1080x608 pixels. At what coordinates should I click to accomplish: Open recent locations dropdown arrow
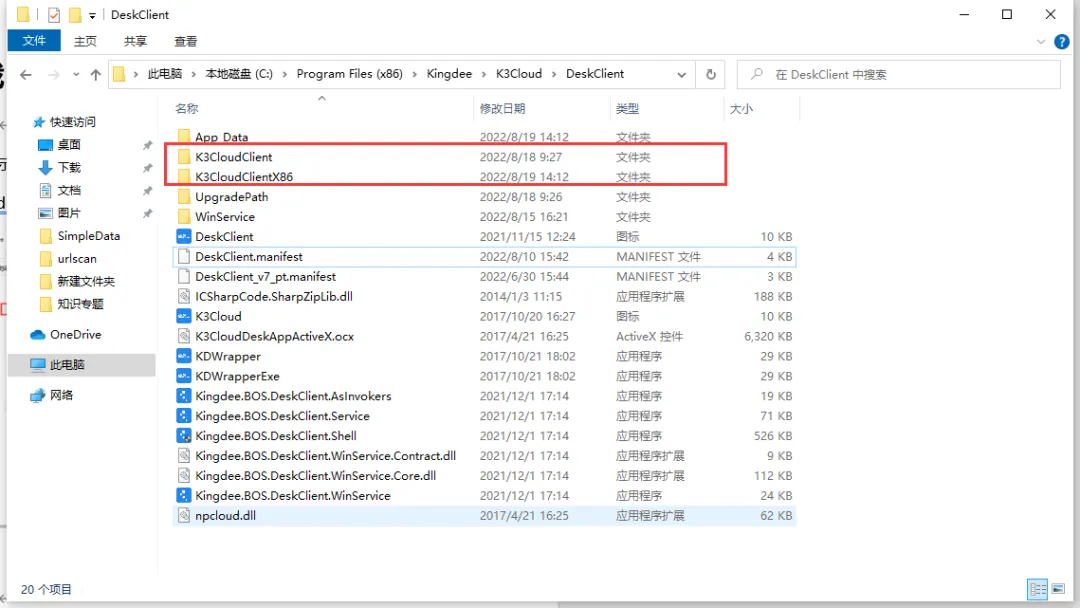click(x=76, y=74)
